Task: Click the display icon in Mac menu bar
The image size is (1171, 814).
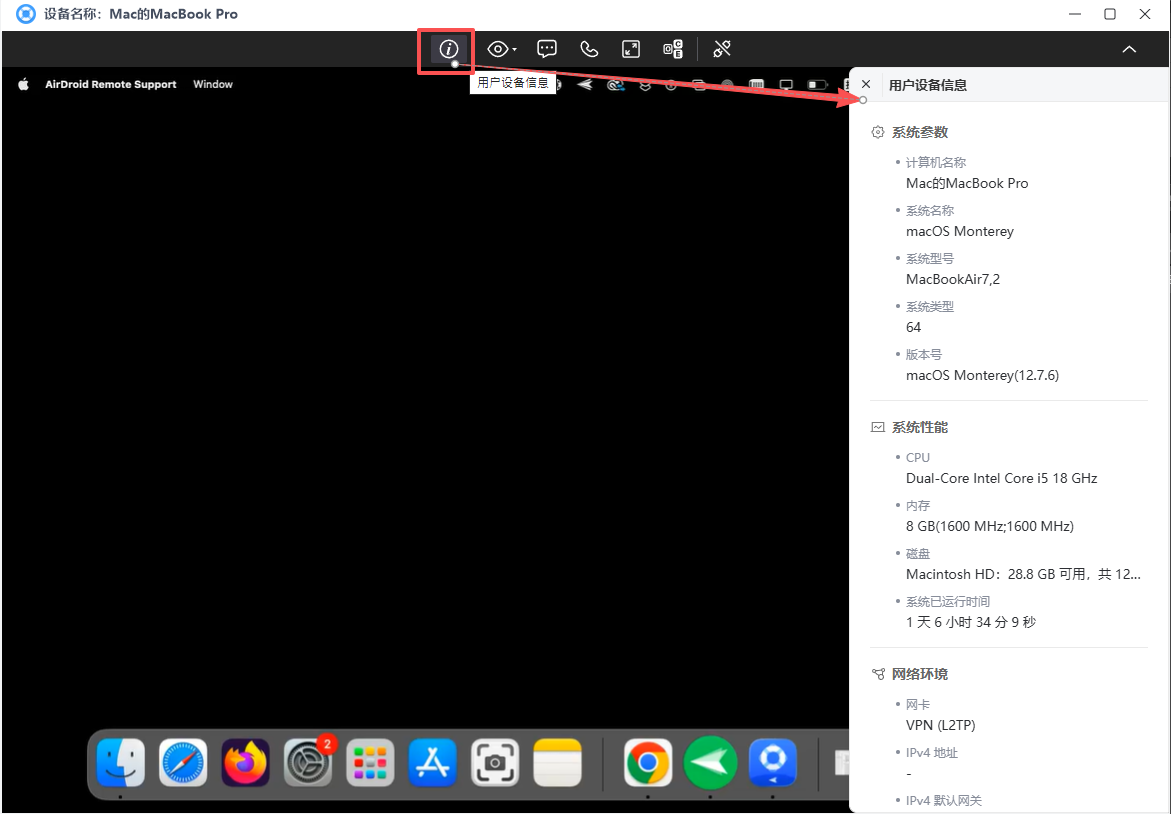Action: click(x=786, y=84)
